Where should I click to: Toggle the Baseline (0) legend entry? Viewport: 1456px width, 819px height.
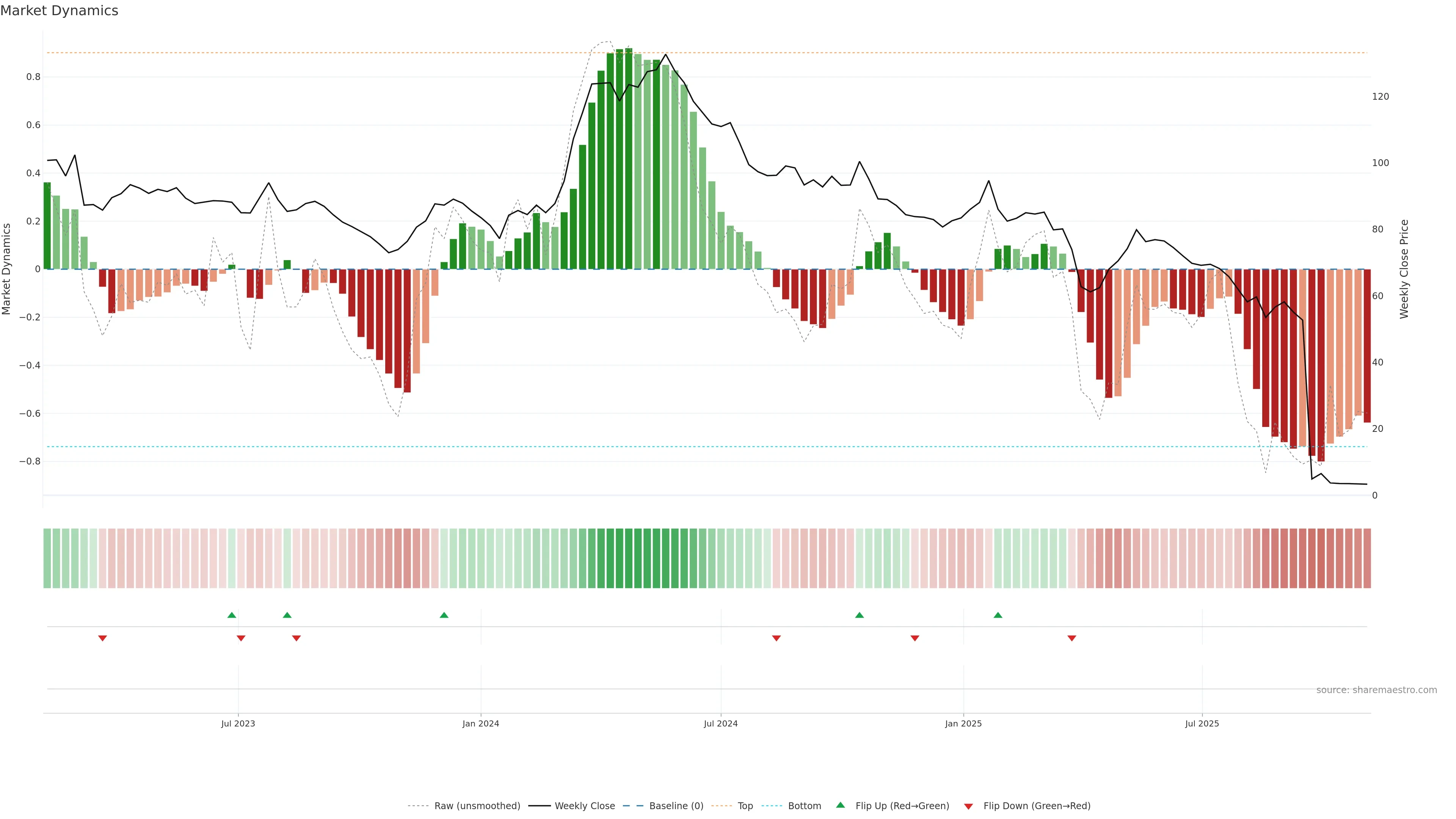[676, 806]
